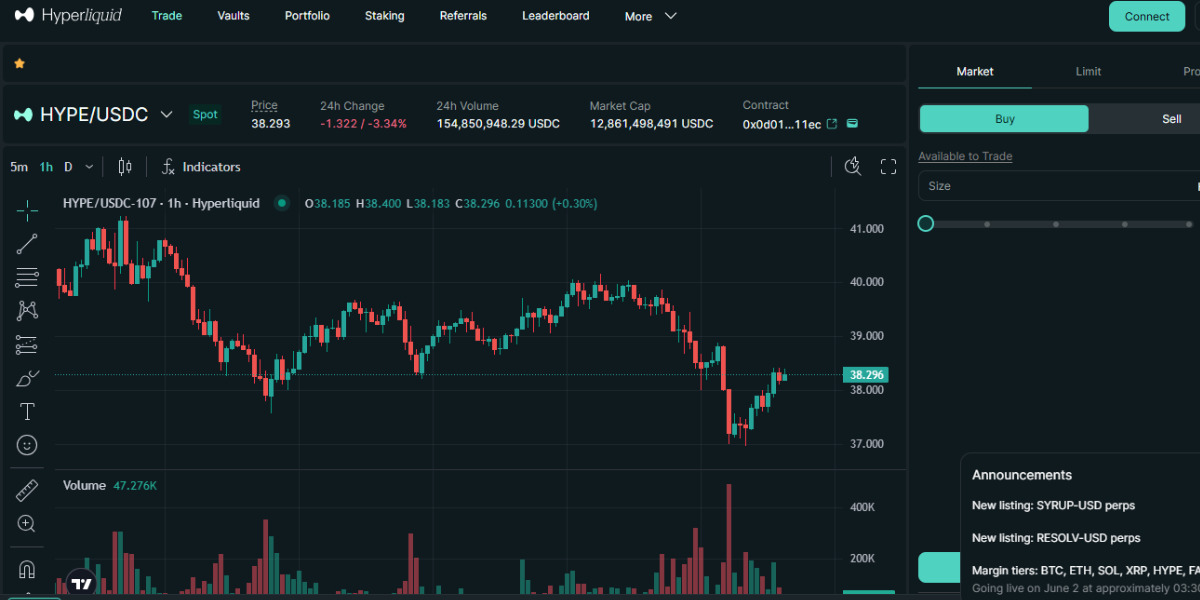Open the contract address external link
Viewport: 1200px width, 600px height.
point(831,124)
